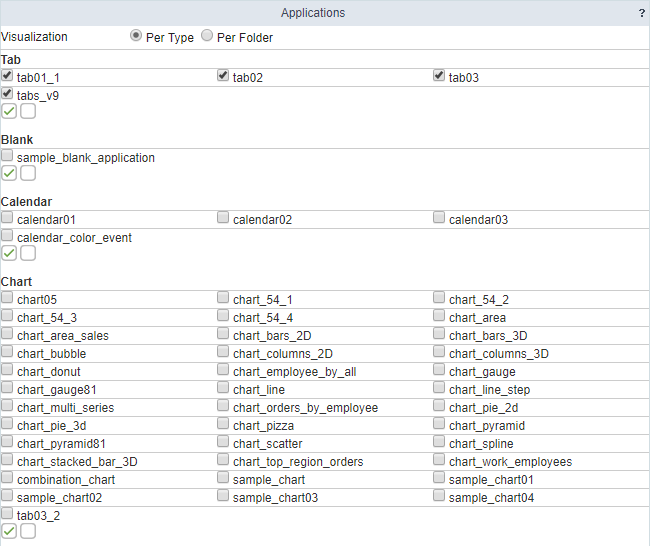Check the combination_chart box
The width and height of the screenshot is (650, 546).
coord(8,479)
